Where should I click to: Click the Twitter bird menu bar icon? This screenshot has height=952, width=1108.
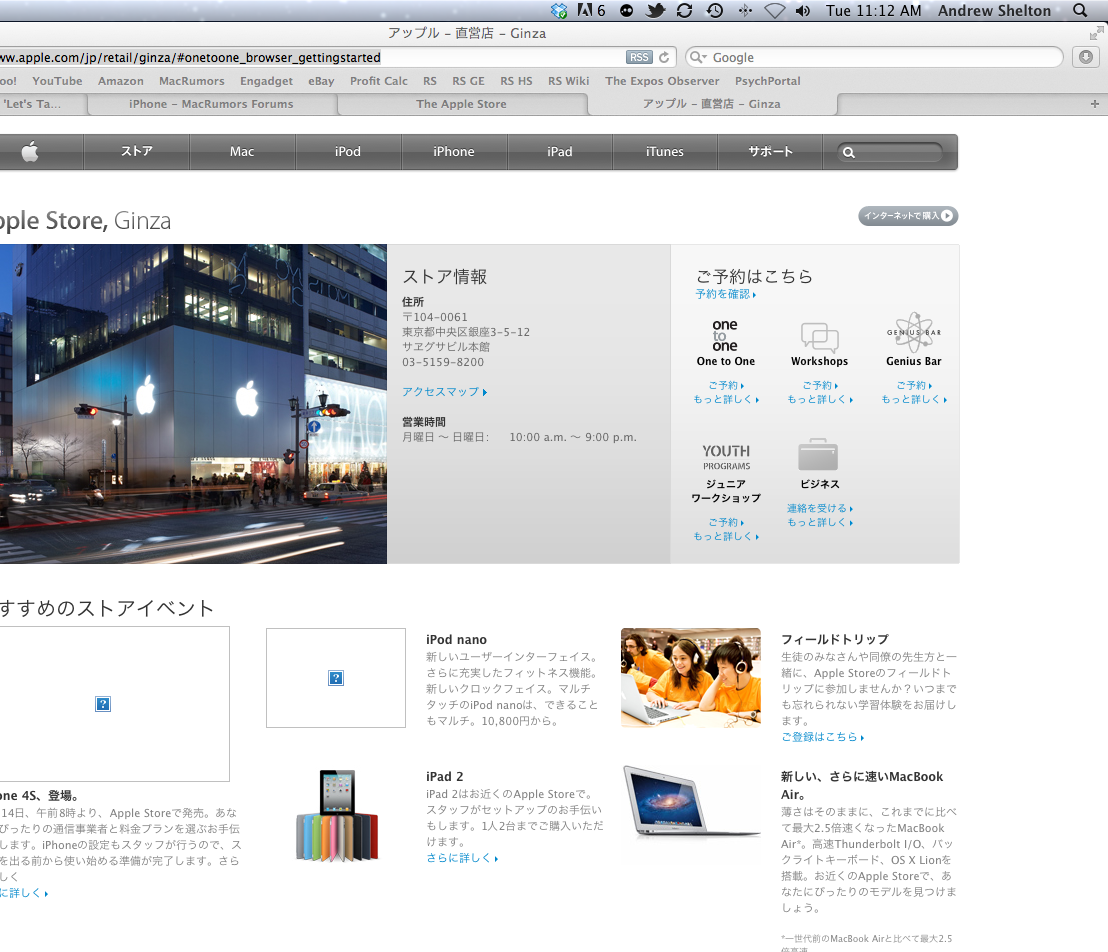pos(656,11)
